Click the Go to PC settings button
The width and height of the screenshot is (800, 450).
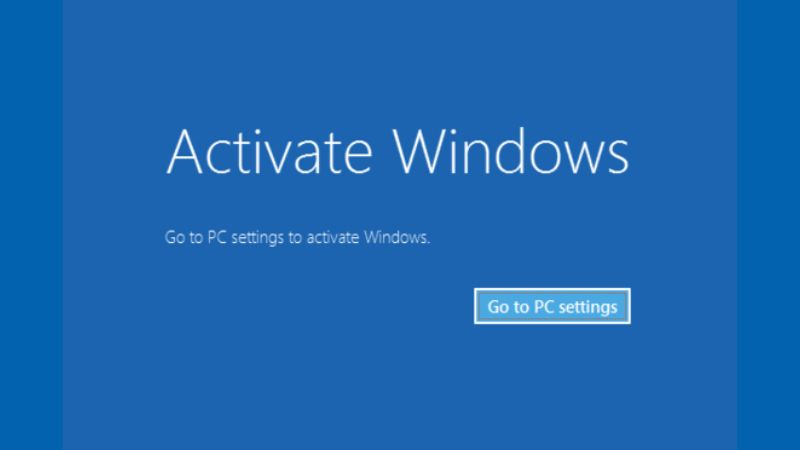[552, 306]
